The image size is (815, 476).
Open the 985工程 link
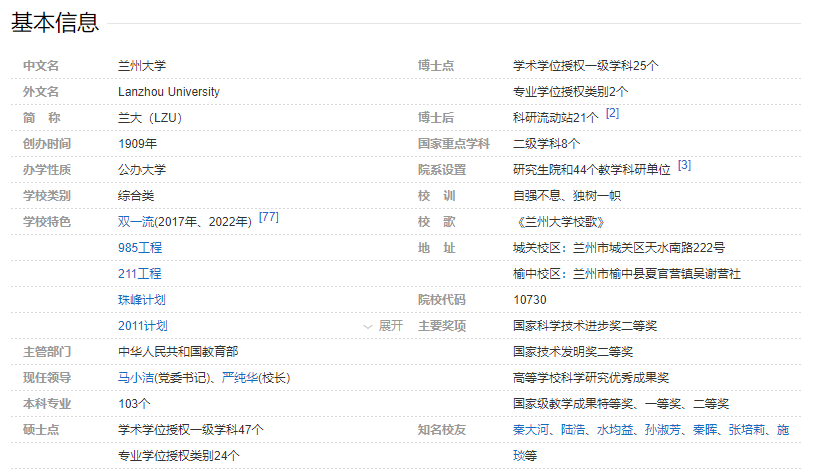139,248
